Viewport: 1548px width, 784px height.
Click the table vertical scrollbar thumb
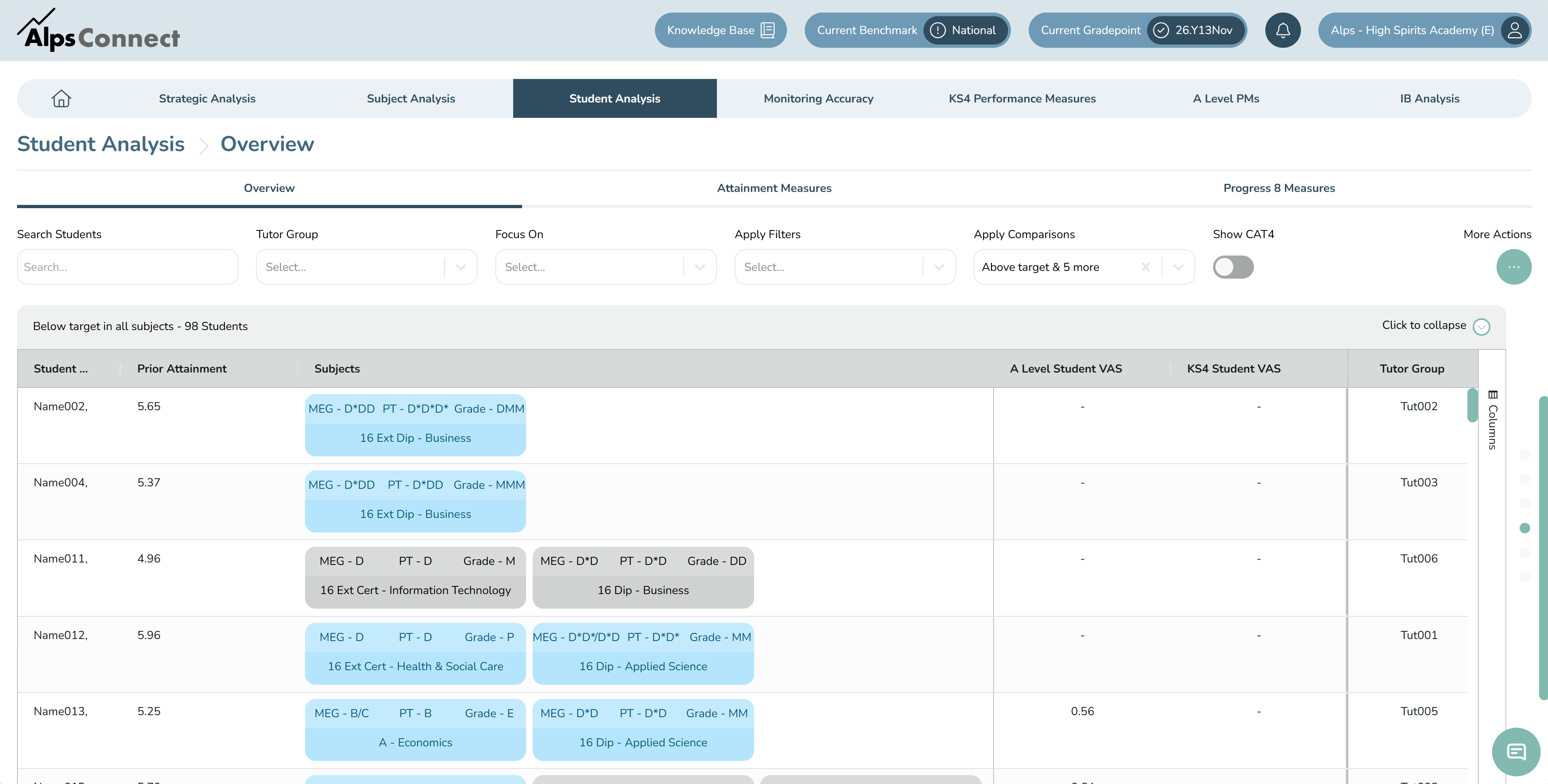[1472, 405]
